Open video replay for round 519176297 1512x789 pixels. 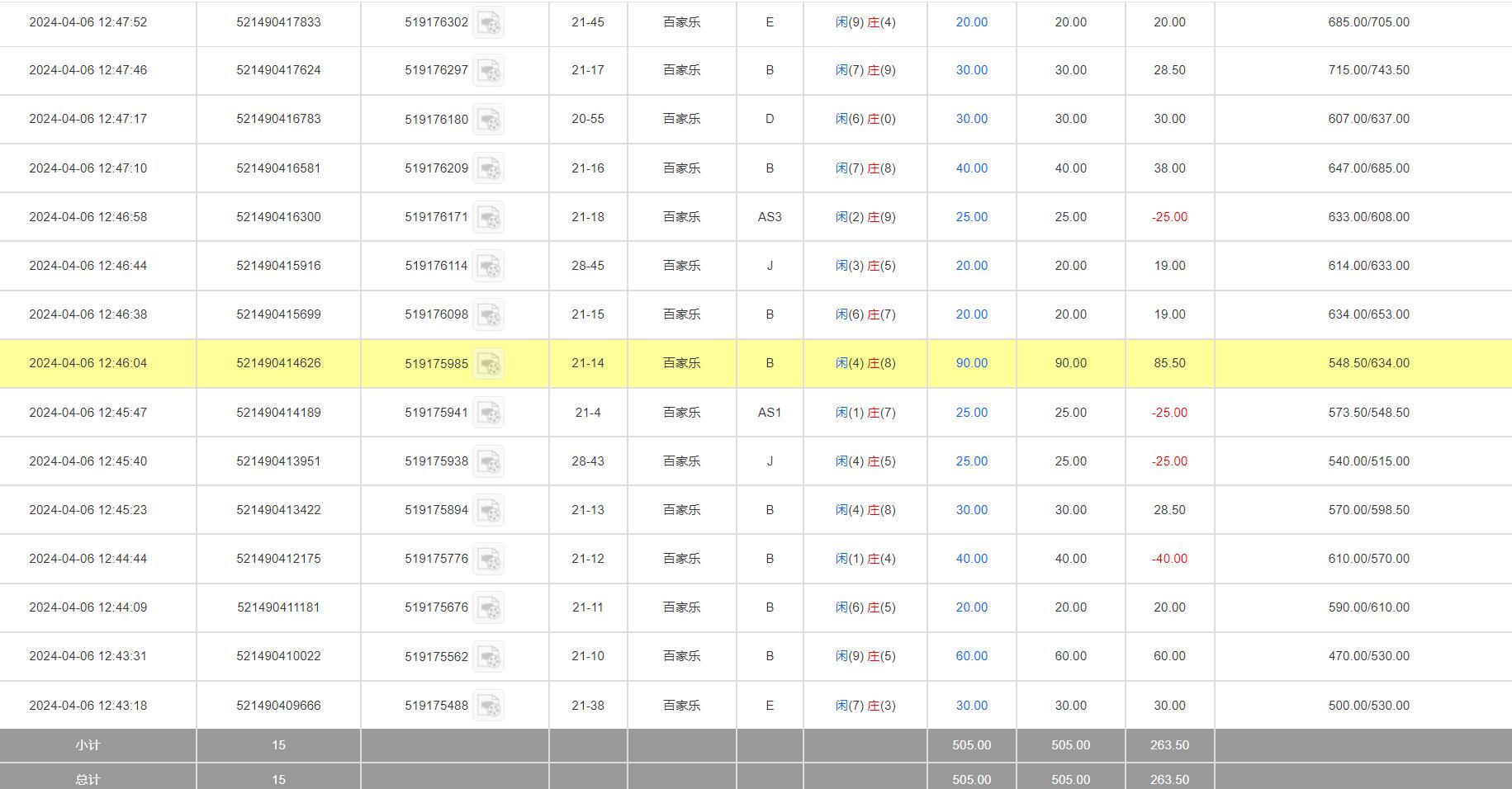[489, 71]
